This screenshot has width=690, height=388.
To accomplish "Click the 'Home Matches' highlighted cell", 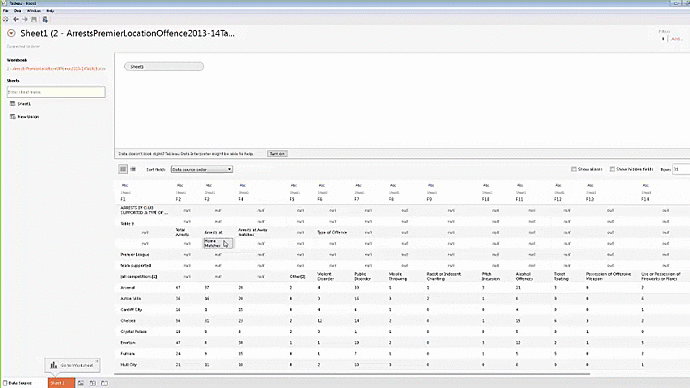I will pyautogui.click(x=217, y=243).
